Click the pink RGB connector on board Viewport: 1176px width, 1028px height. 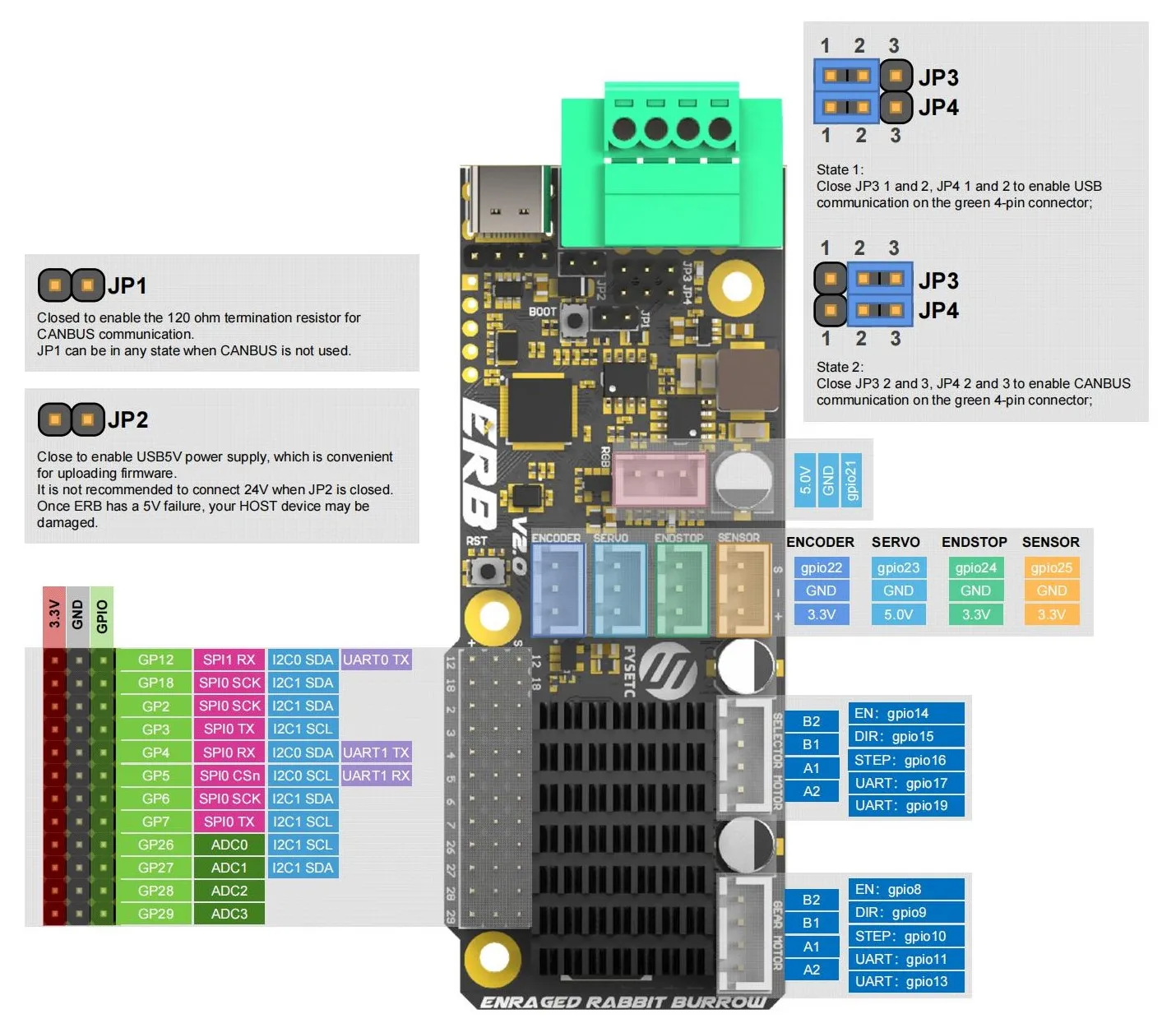660,479
